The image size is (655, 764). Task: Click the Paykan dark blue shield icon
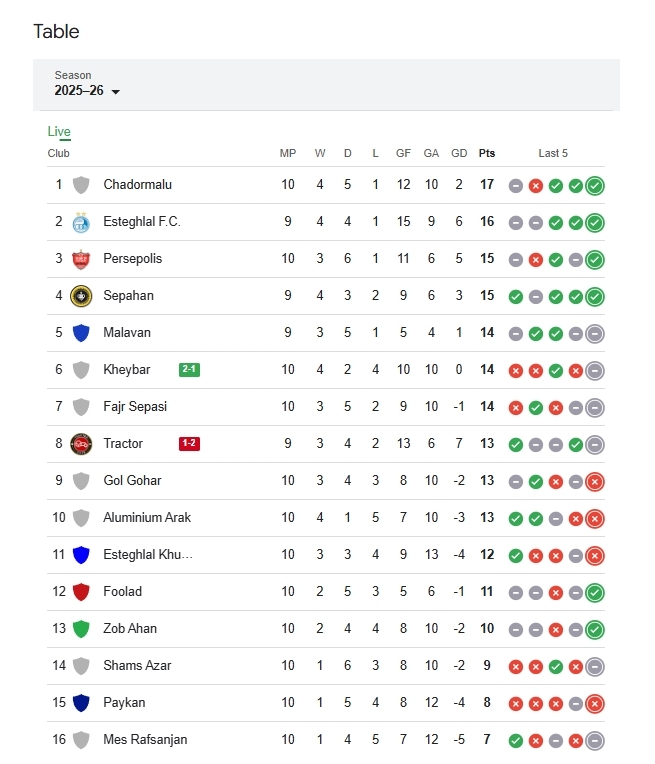pyautogui.click(x=81, y=703)
